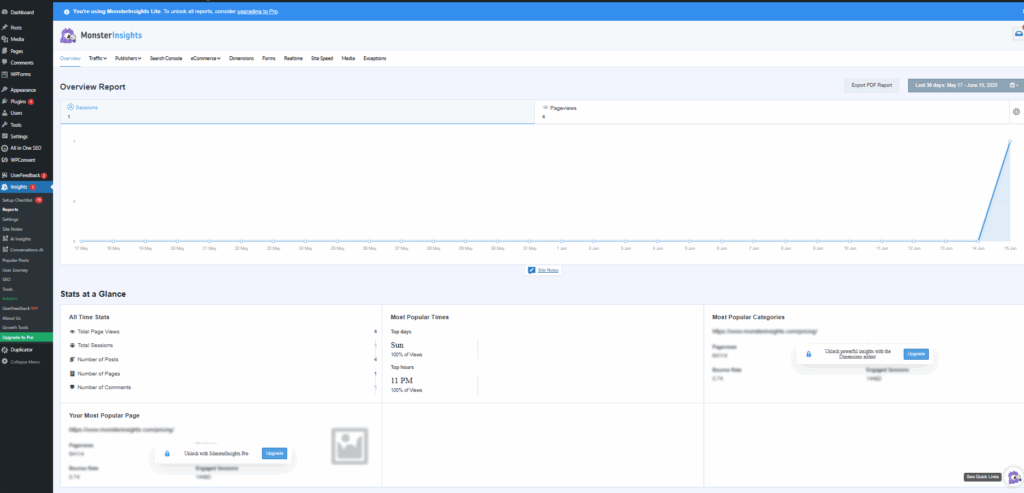Open the Duplicator icon

(x=5, y=349)
